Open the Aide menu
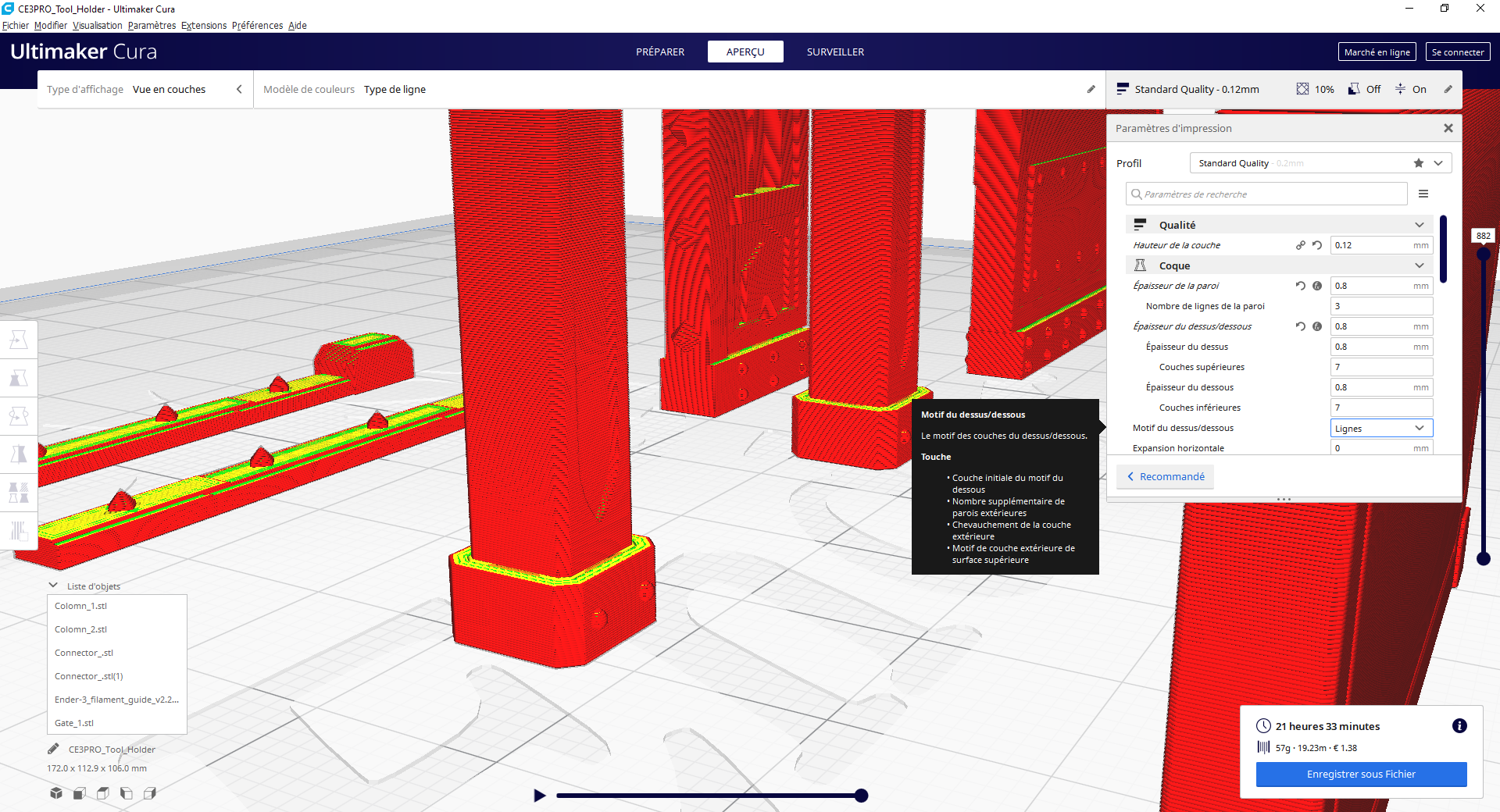1500x812 pixels. (x=298, y=25)
